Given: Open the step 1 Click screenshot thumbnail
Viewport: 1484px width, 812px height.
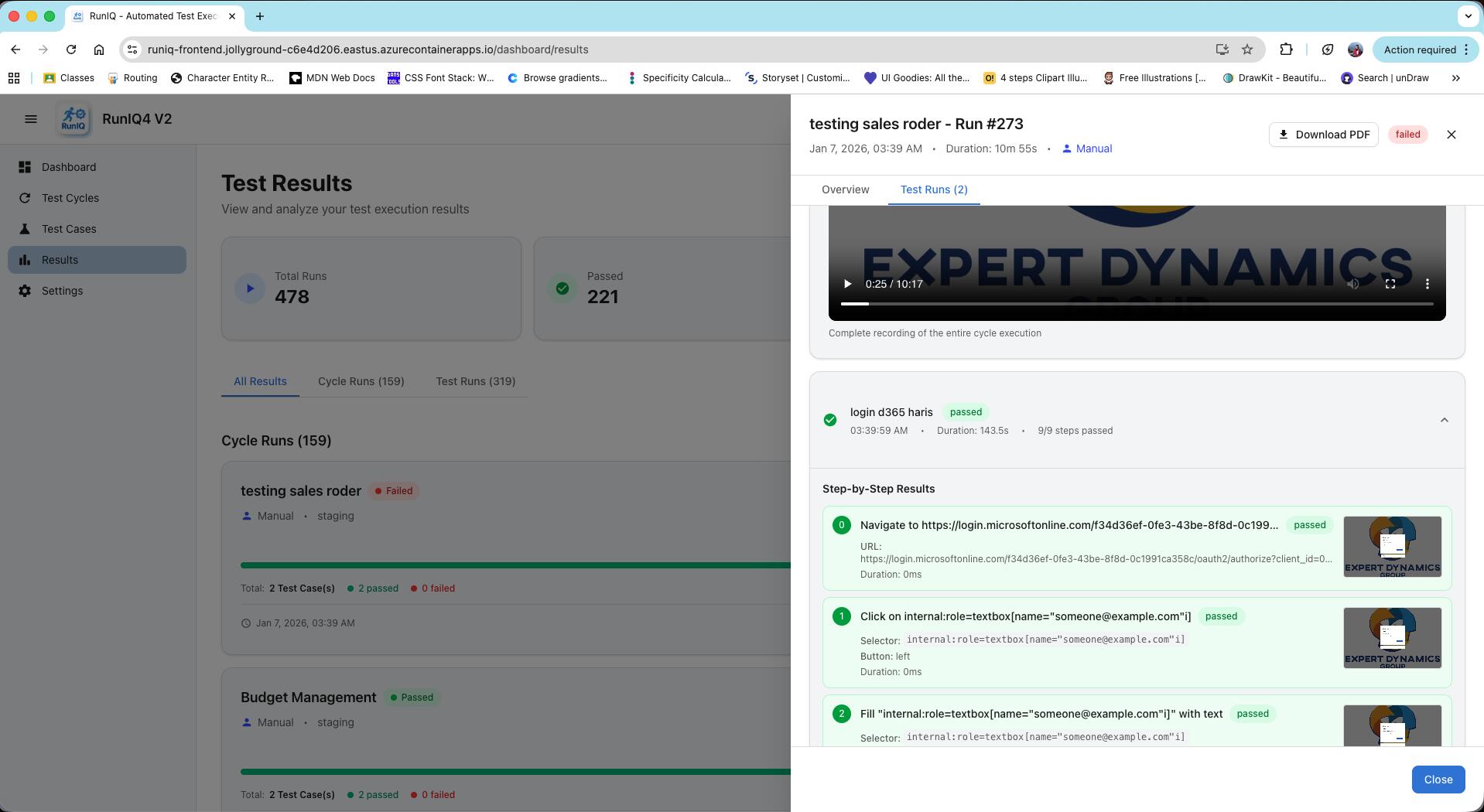Looking at the screenshot, I should pos(1392,638).
